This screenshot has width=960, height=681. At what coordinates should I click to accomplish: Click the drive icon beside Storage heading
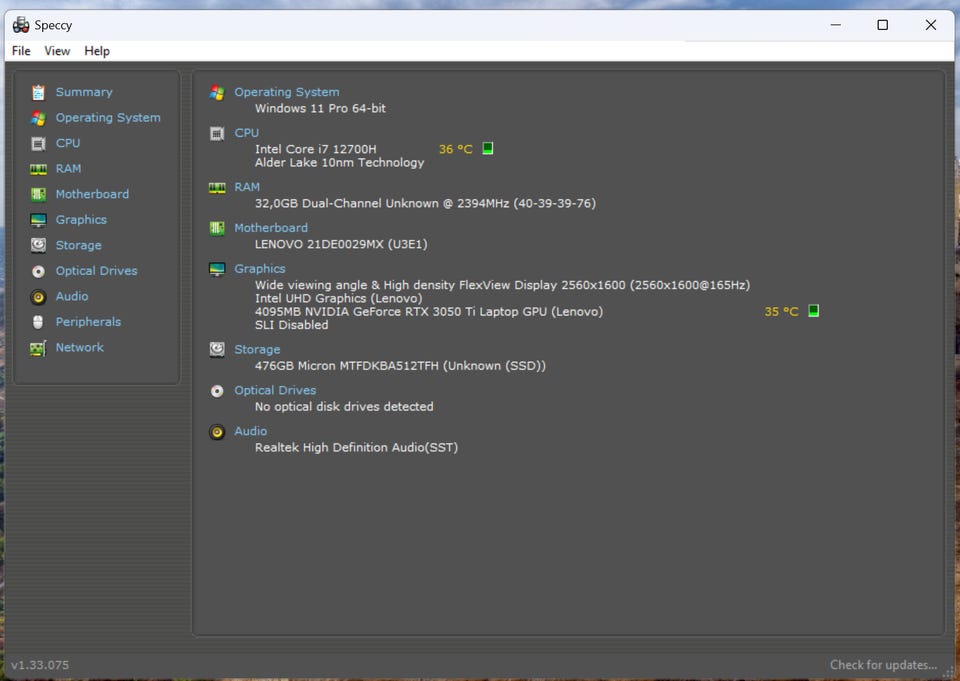[217, 350]
